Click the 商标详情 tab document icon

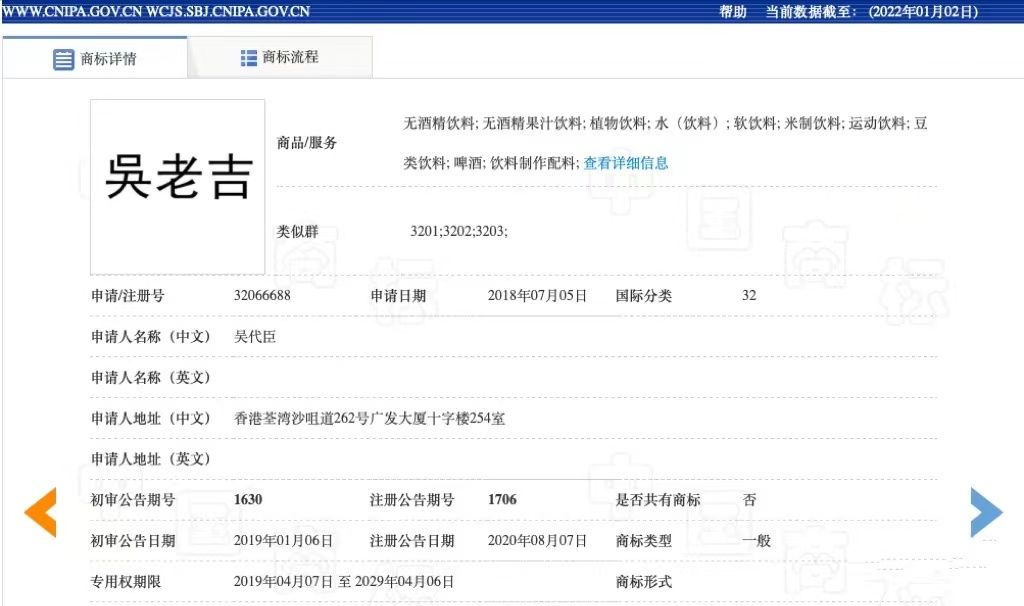tap(63, 59)
